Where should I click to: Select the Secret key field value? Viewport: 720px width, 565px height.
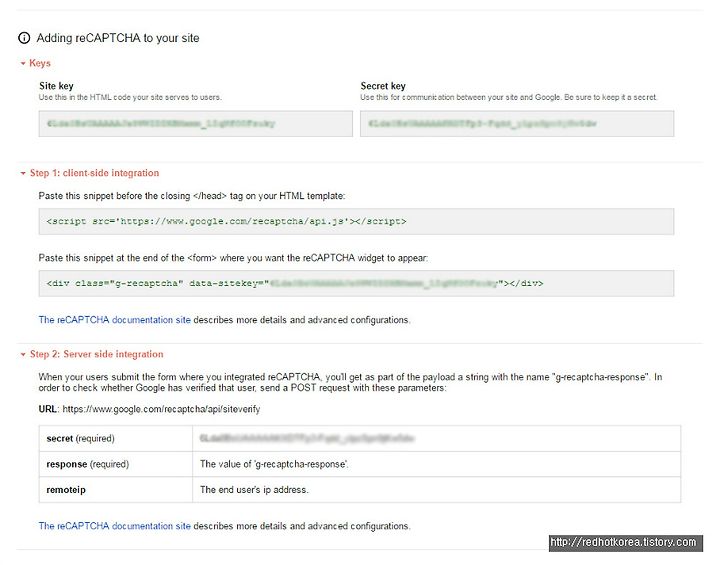[517, 124]
